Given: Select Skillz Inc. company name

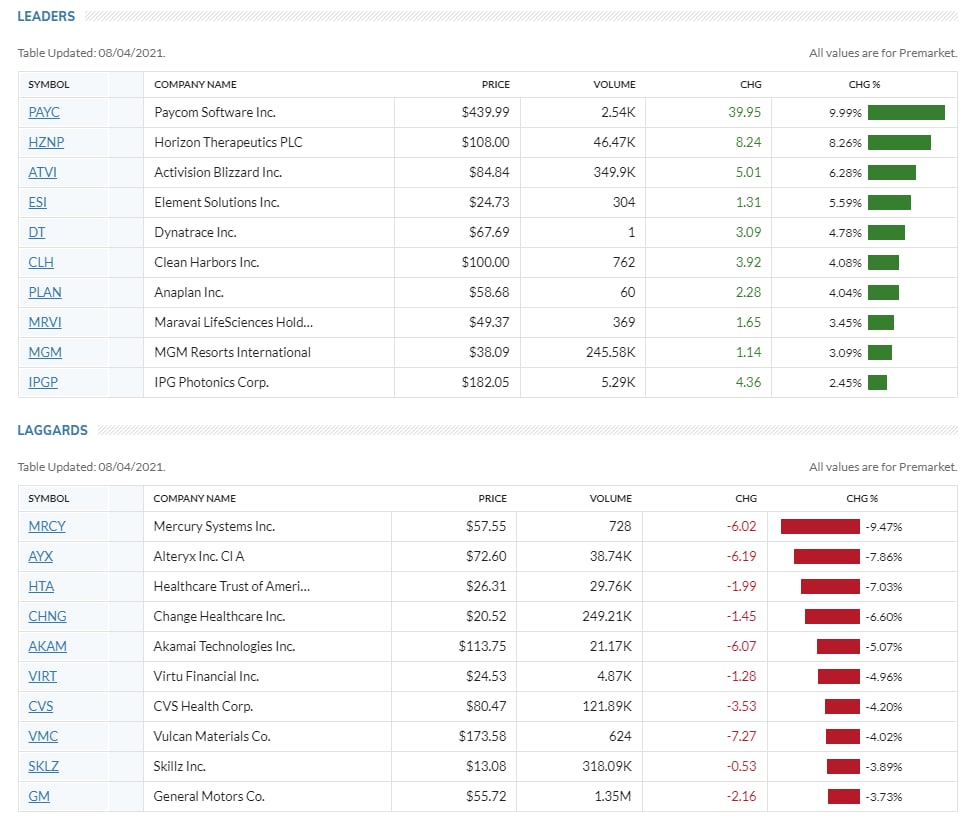Looking at the screenshot, I should (180, 767).
